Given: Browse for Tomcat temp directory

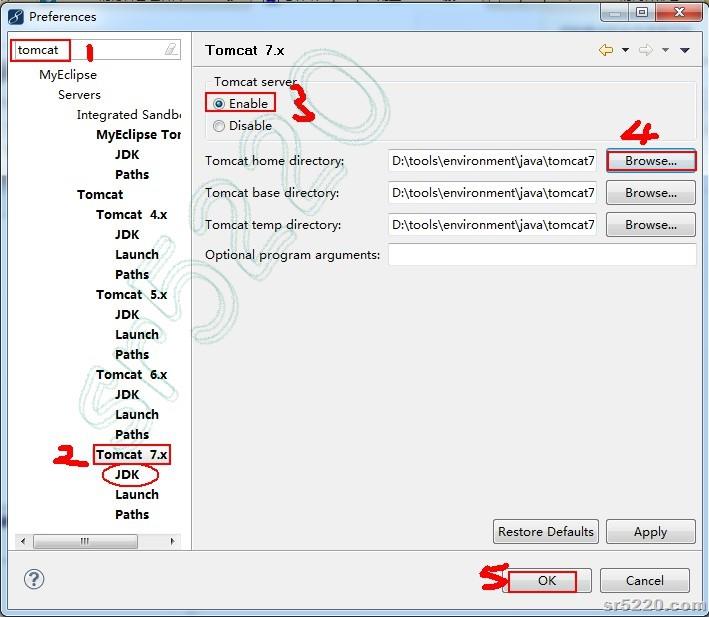Looking at the screenshot, I should click(651, 225).
